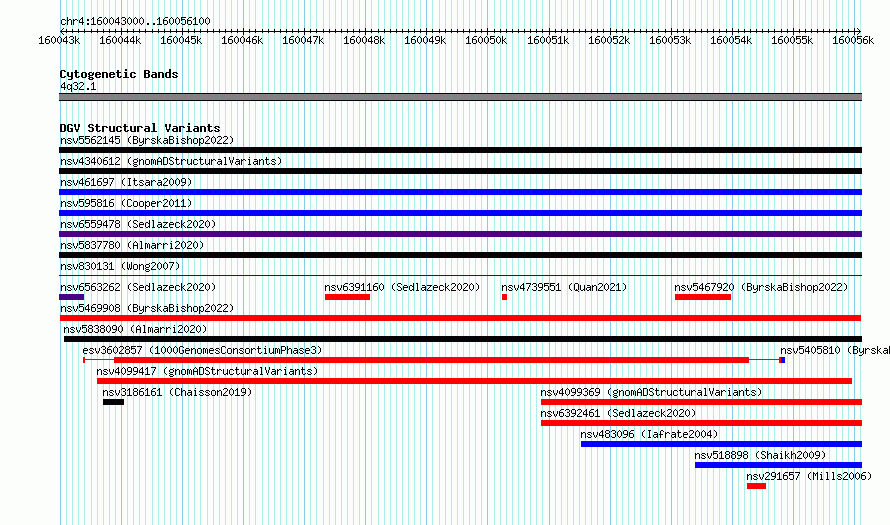Screen dimensions: 890x525
Task: Click the small blue nsv5405810 marker
Action: [x=783, y=360]
